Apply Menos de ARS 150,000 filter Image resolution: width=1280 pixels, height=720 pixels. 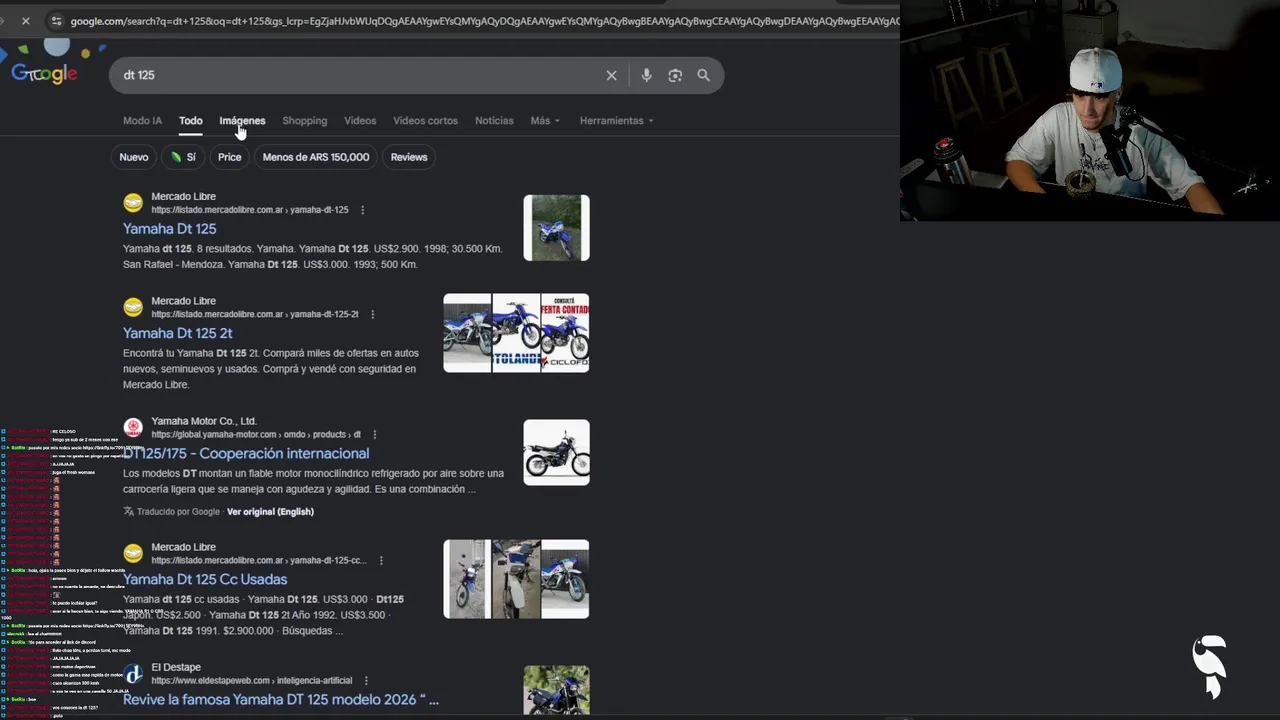316,157
